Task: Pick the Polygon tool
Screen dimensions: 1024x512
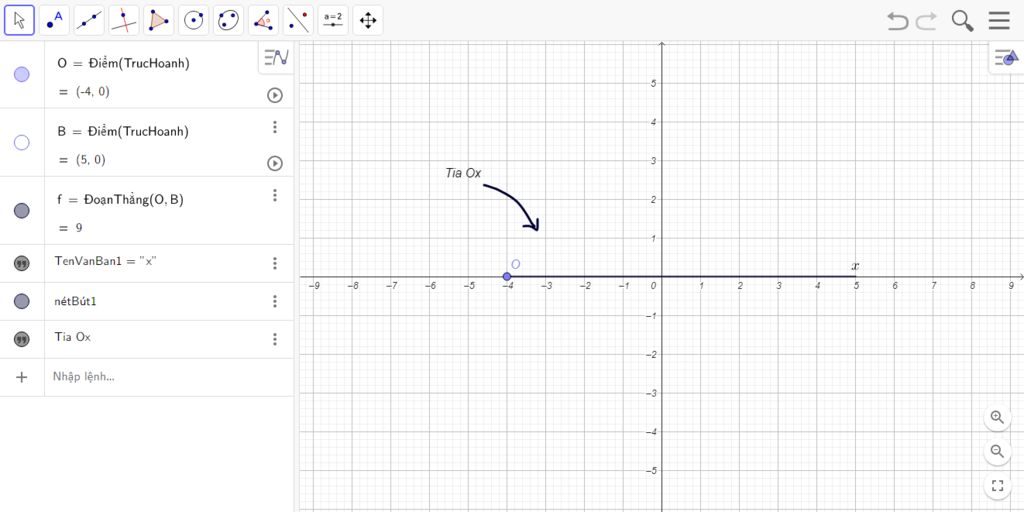Action: click(159, 20)
